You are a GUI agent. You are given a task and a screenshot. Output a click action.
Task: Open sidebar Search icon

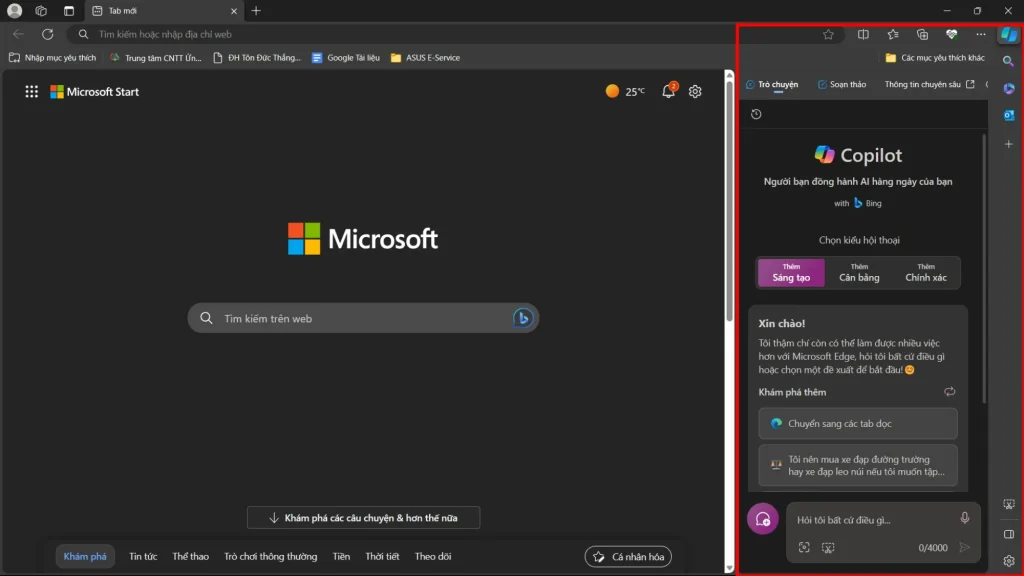click(1008, 61)
